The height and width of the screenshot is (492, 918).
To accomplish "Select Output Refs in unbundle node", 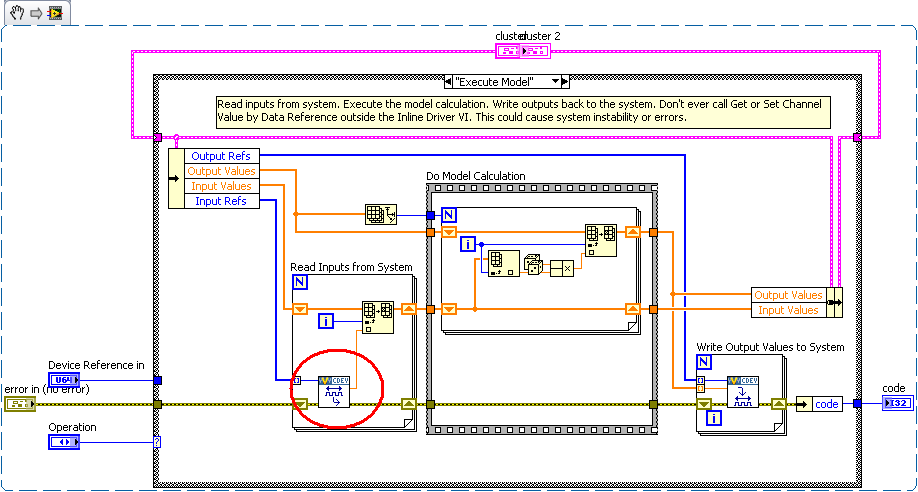I will coord(222,156).
